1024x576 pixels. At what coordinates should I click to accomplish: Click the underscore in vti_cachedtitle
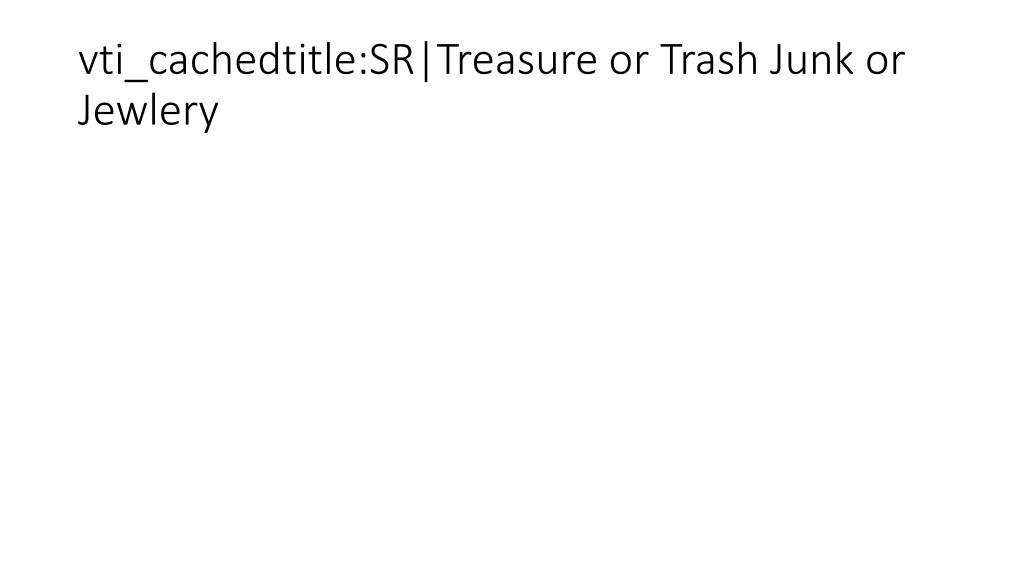135,82
